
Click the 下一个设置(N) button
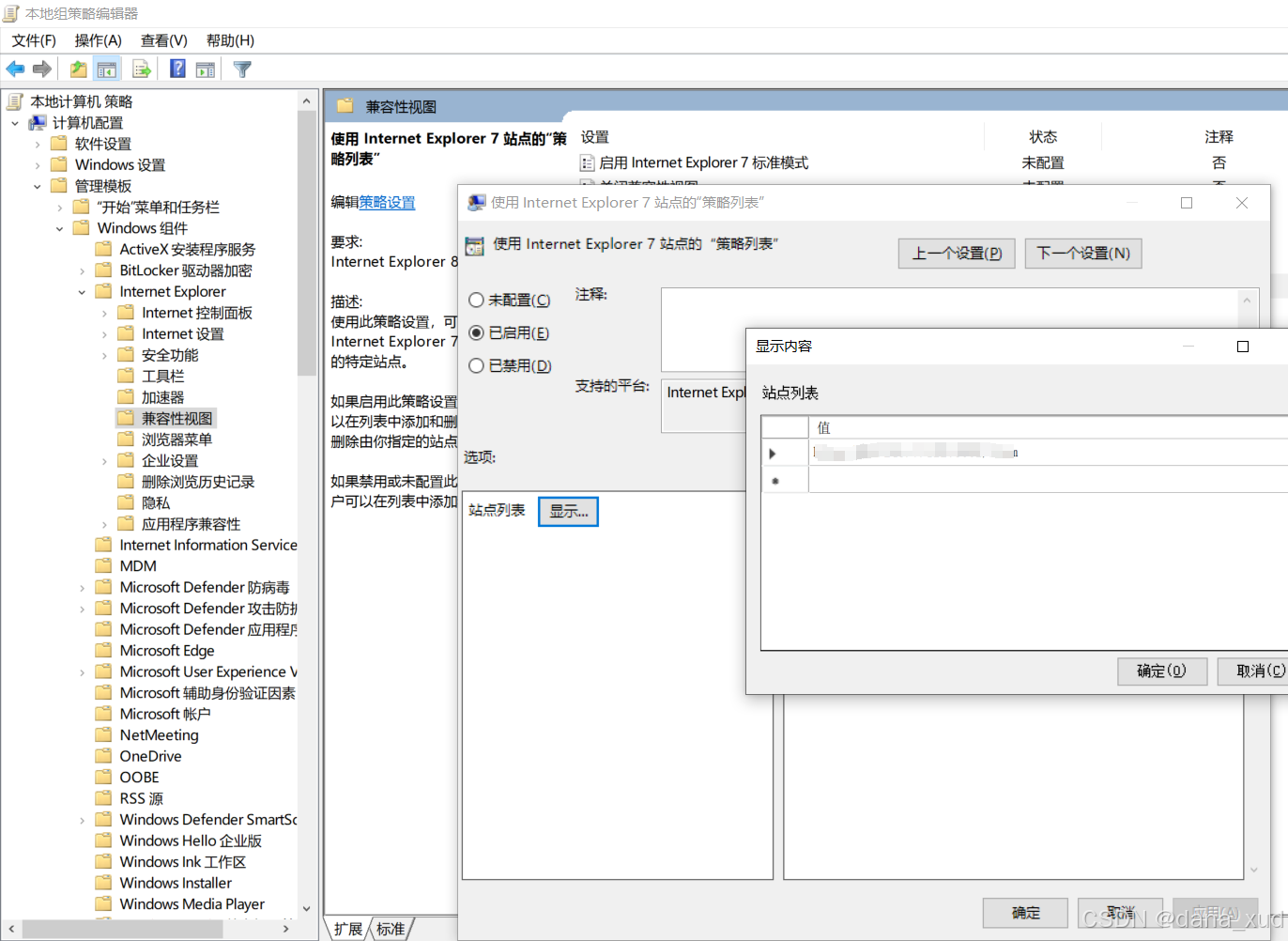point(1083,254)
